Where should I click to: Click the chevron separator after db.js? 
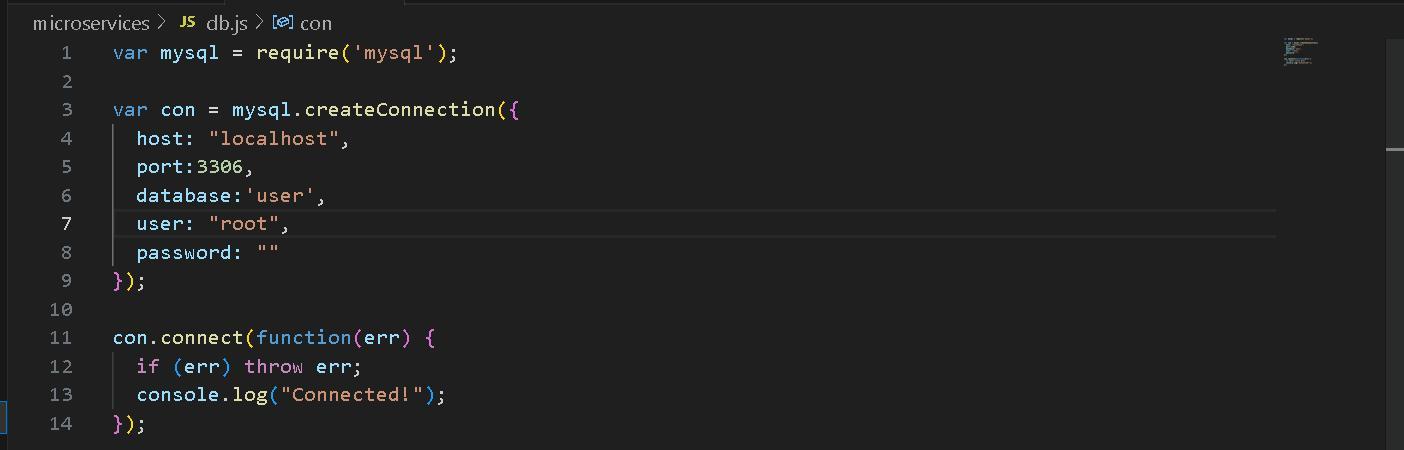coord(259,22)
